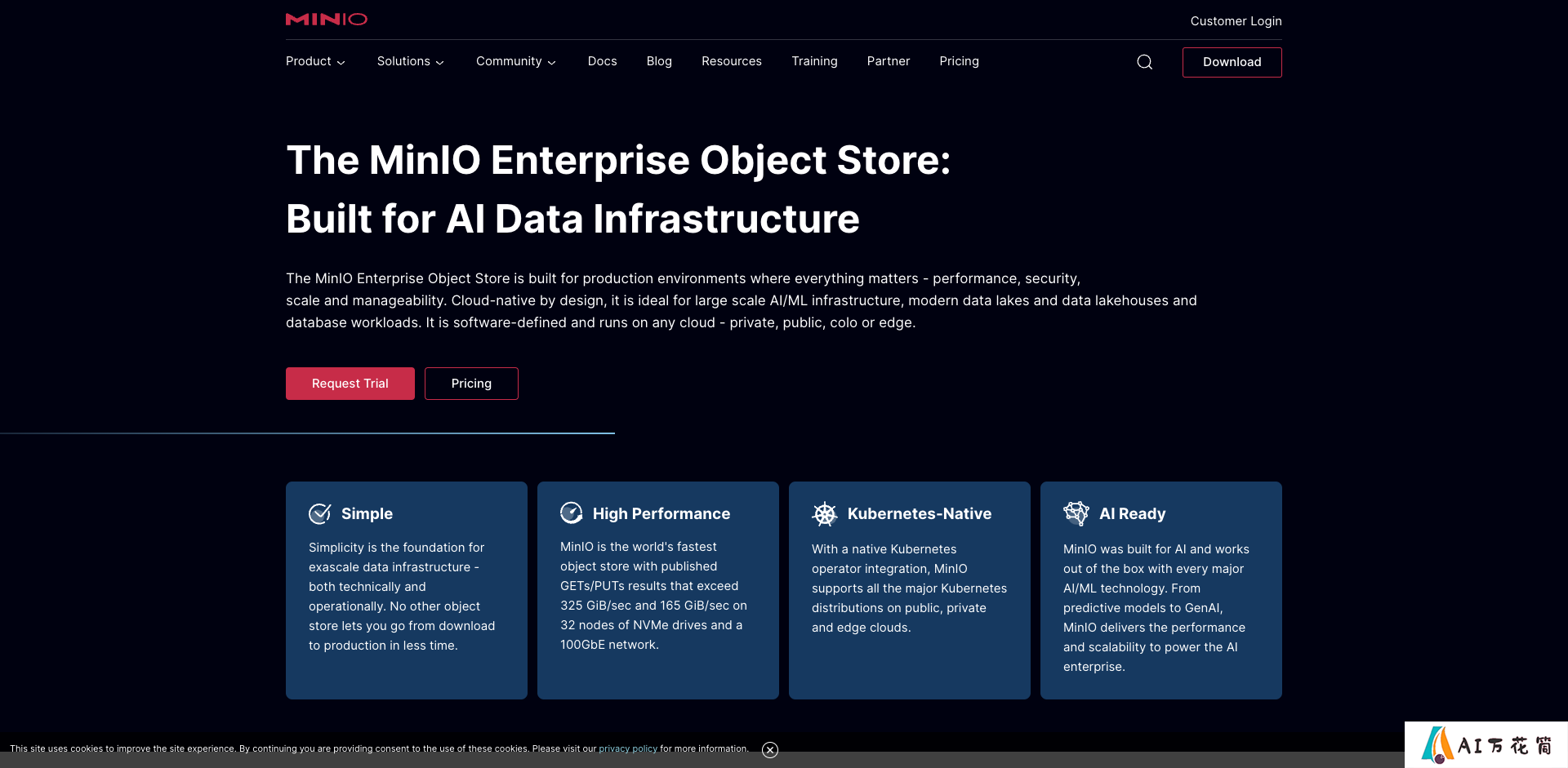Click the 'MinIO is the world's fastest' description
1568x768 pixels.
click(653, 596)
